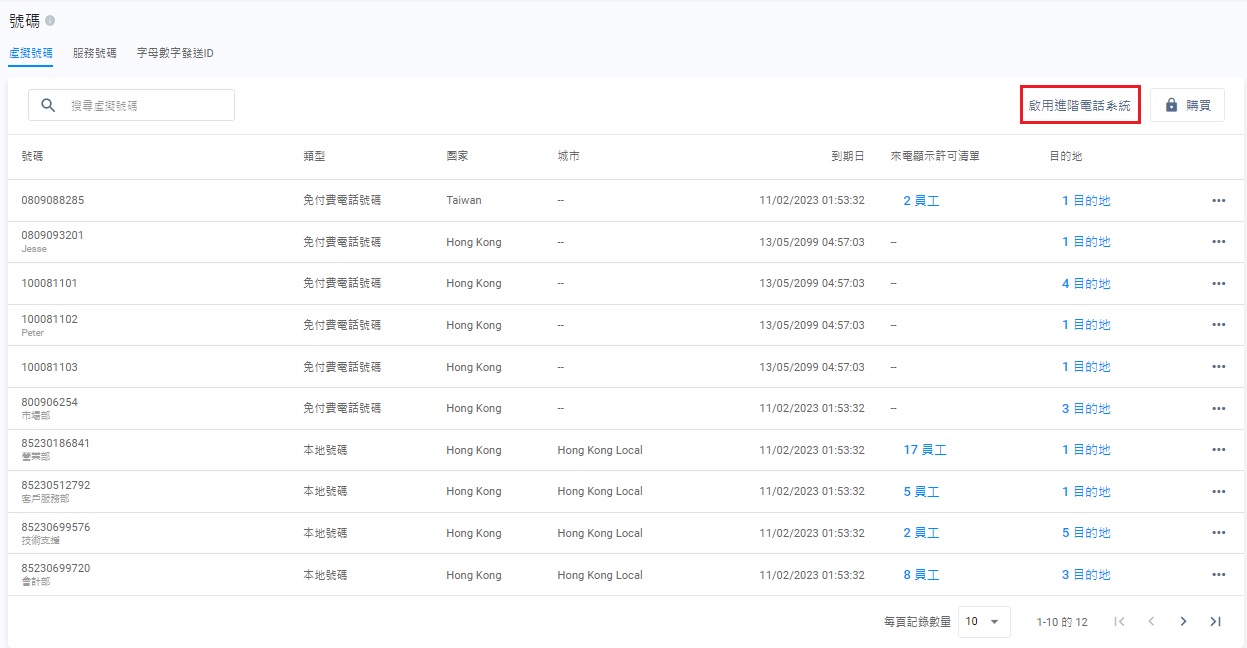Switch to the 服務號碼 tab

coord(95,53)
